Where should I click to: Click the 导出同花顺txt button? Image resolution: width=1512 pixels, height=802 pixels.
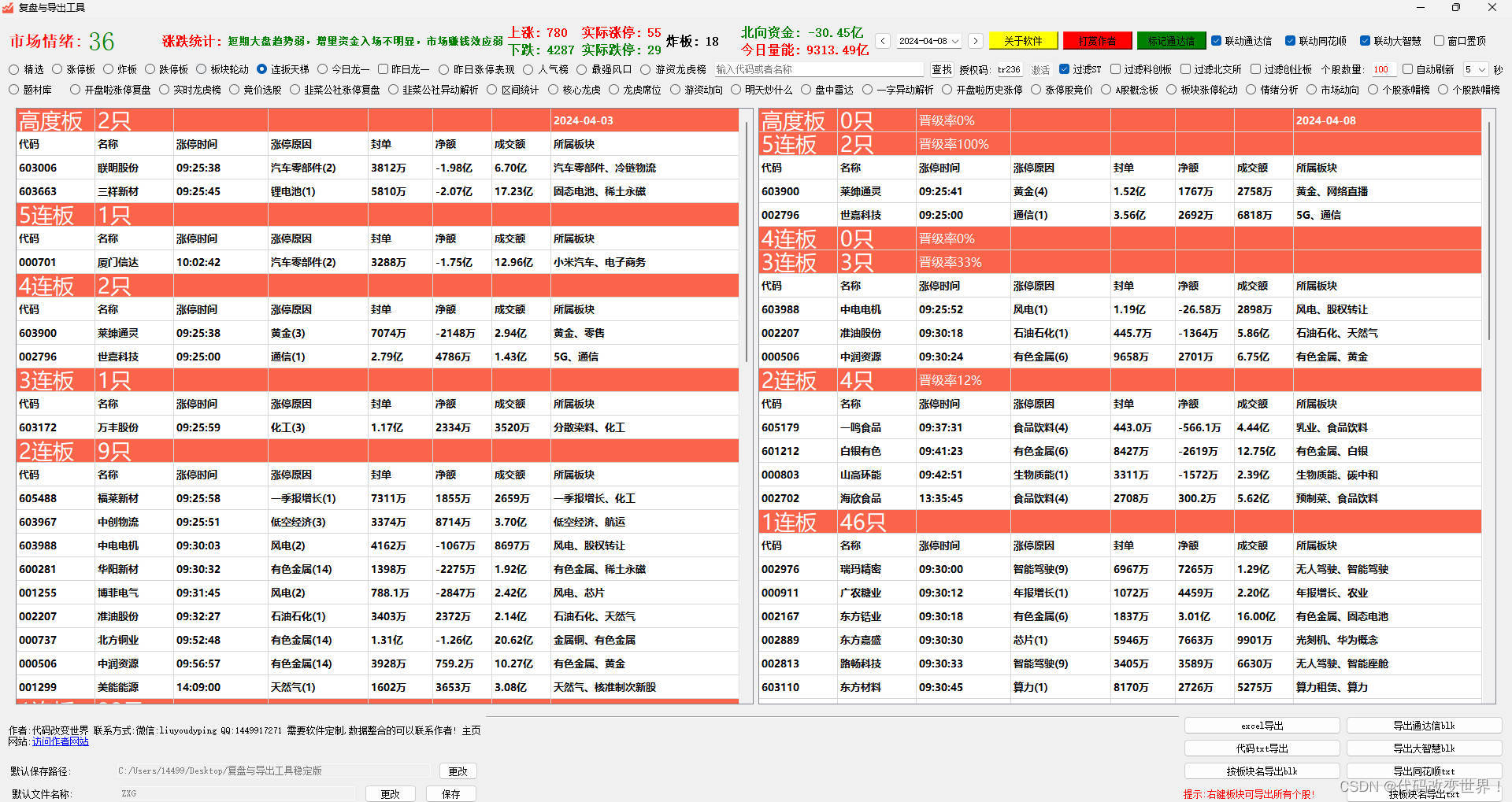click(x=1424, y=771)
